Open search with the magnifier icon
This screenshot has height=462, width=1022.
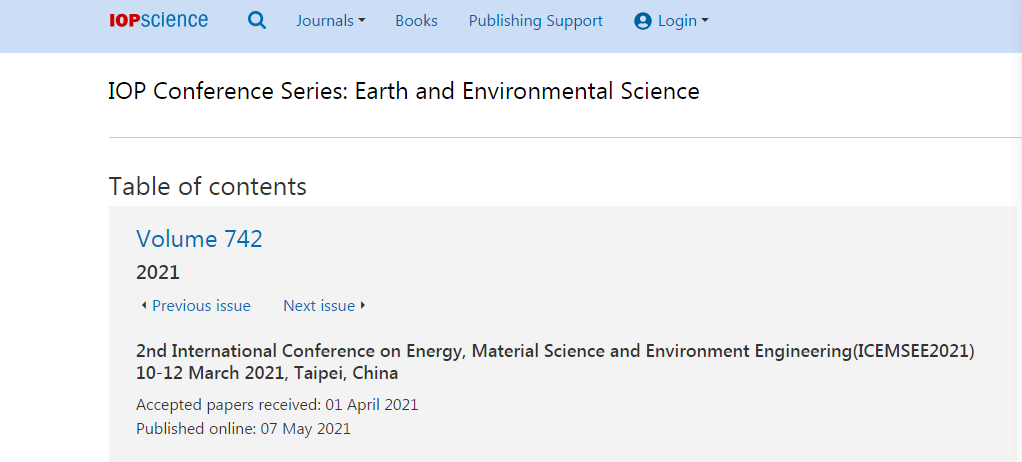[x=257, y=21]
